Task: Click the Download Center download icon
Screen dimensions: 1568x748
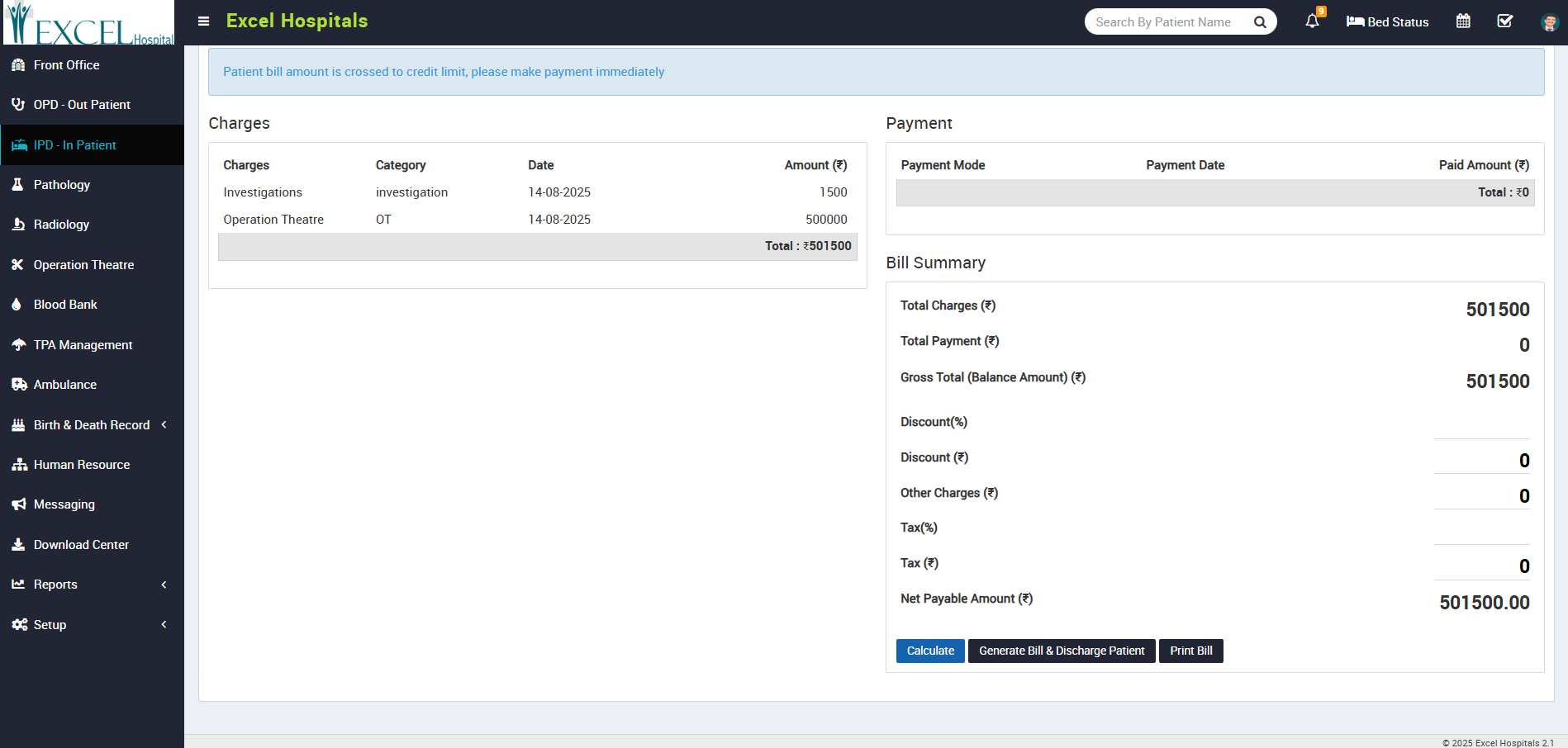Action: tap(18, 545)
